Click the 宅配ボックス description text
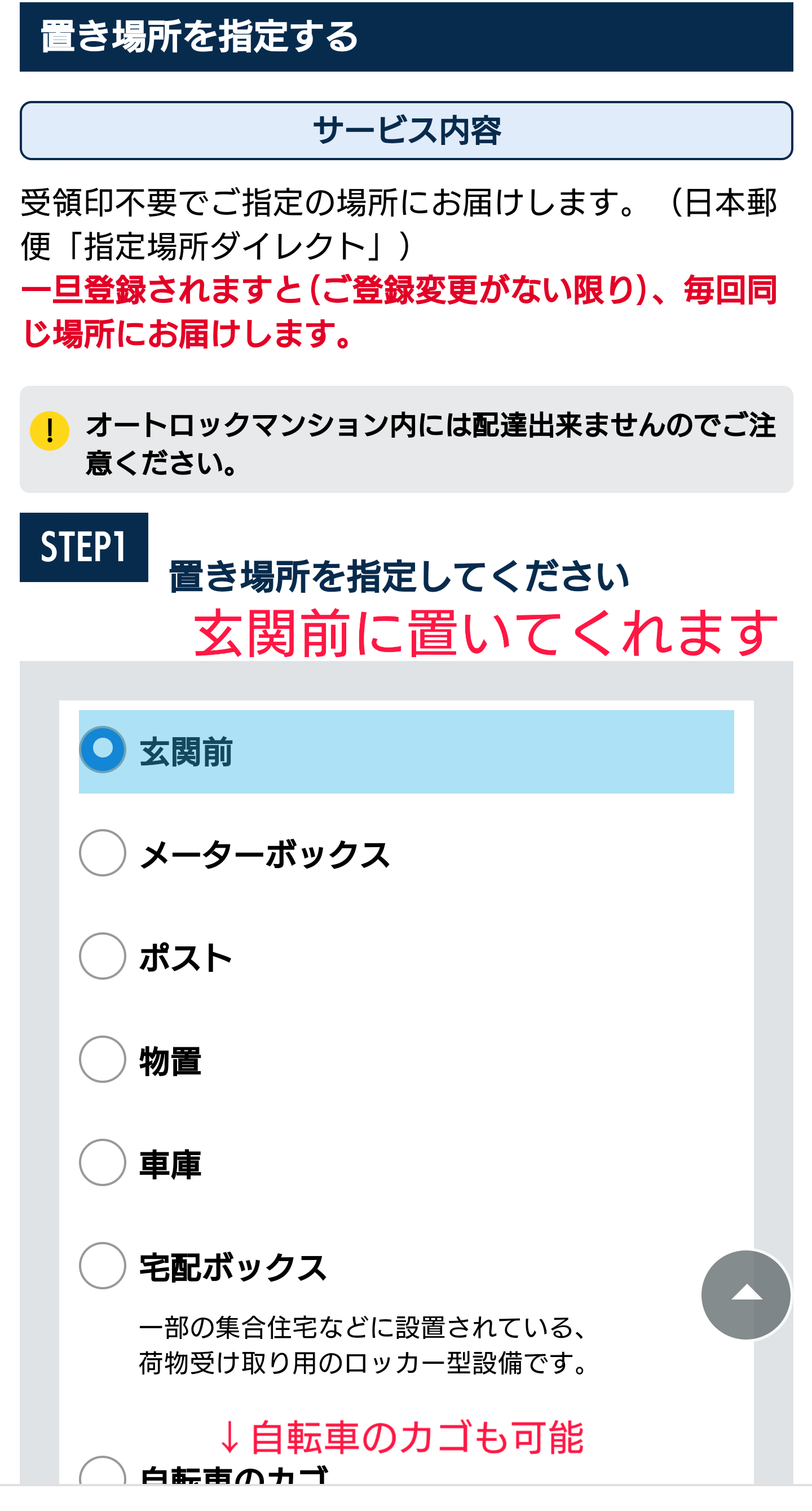This screenshot has height=1511, width=812. (x=364, y=1345)
